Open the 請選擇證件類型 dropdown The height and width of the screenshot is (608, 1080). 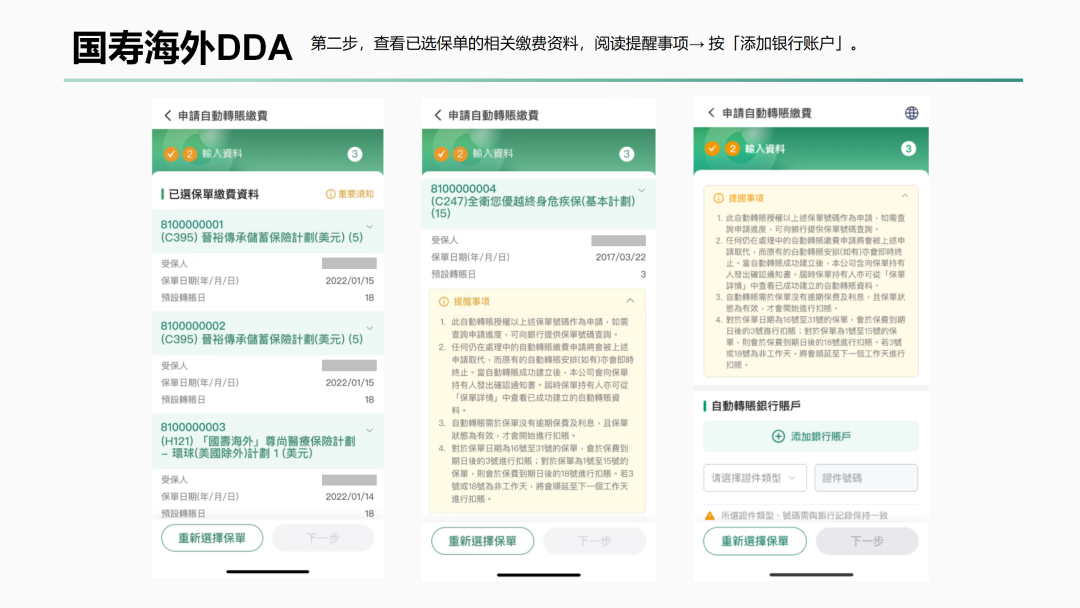755,478
